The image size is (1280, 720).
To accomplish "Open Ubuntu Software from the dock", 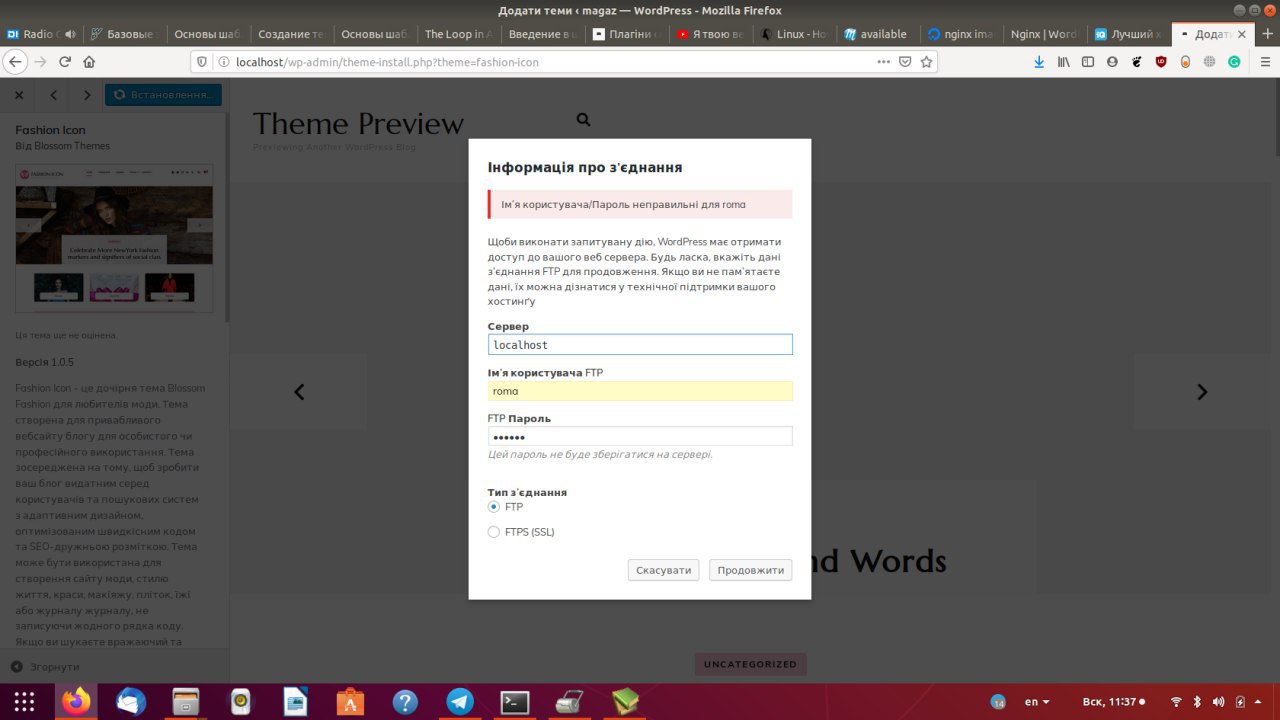I will 350,702.
